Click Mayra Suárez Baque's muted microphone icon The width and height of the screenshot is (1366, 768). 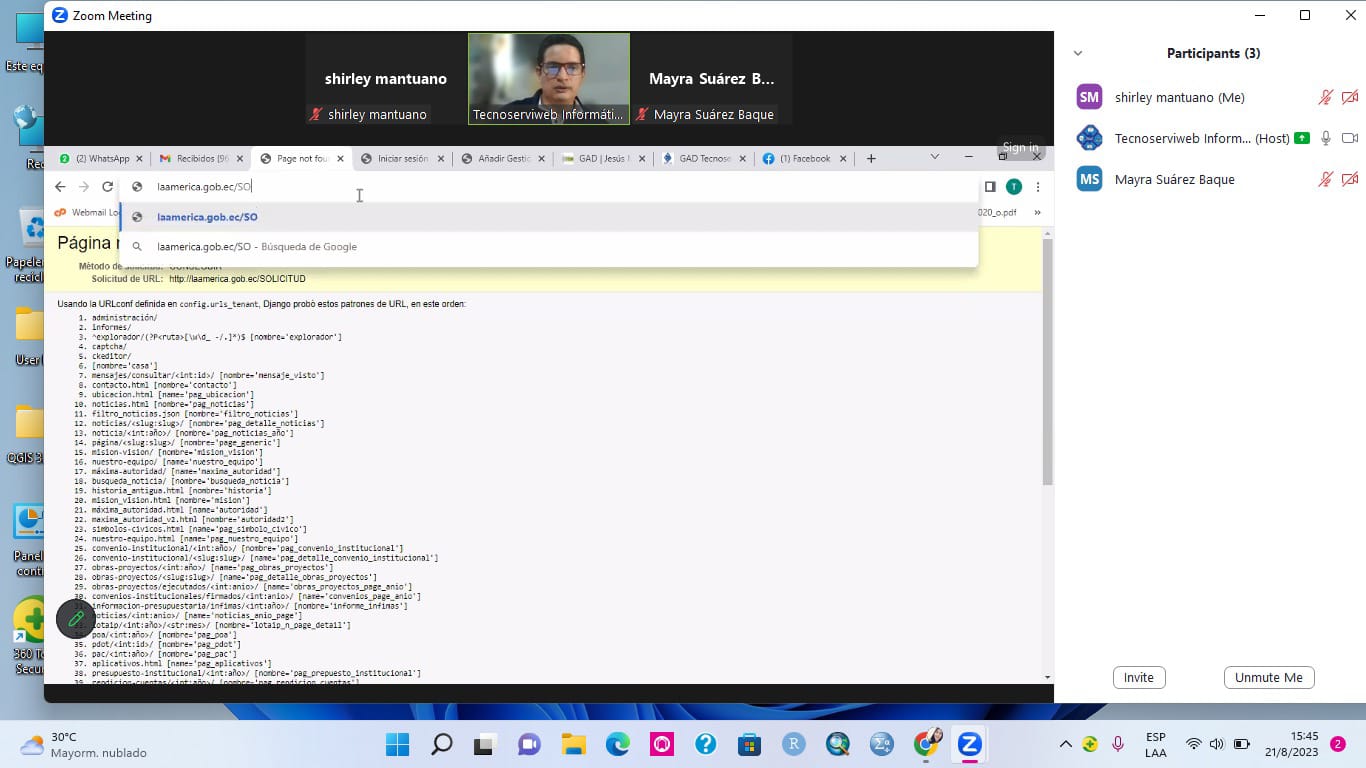pos(1325,179)
